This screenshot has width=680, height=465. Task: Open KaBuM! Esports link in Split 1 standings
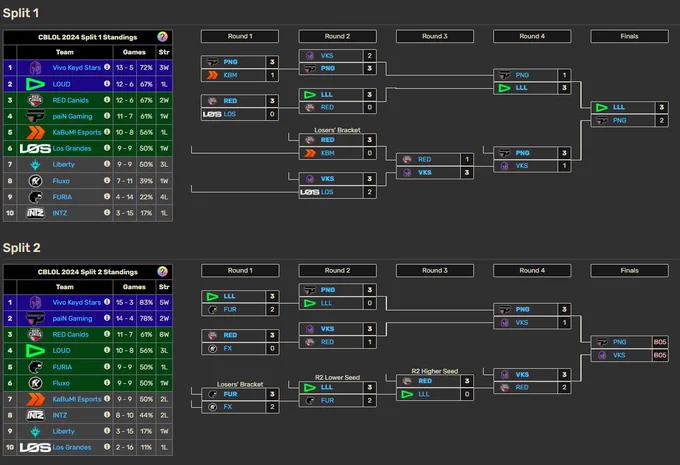77,132
